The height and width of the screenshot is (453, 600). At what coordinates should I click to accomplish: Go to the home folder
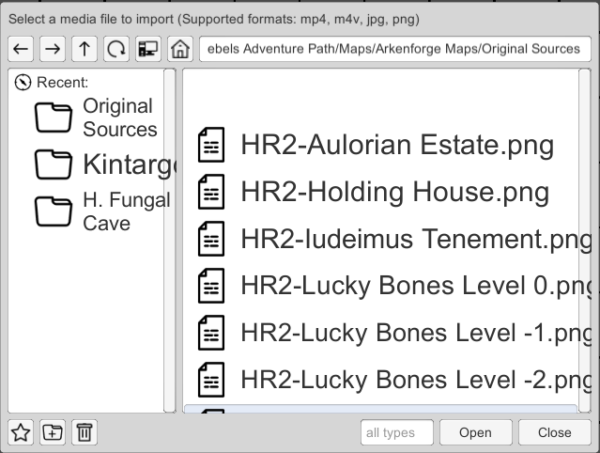point(180,48)
